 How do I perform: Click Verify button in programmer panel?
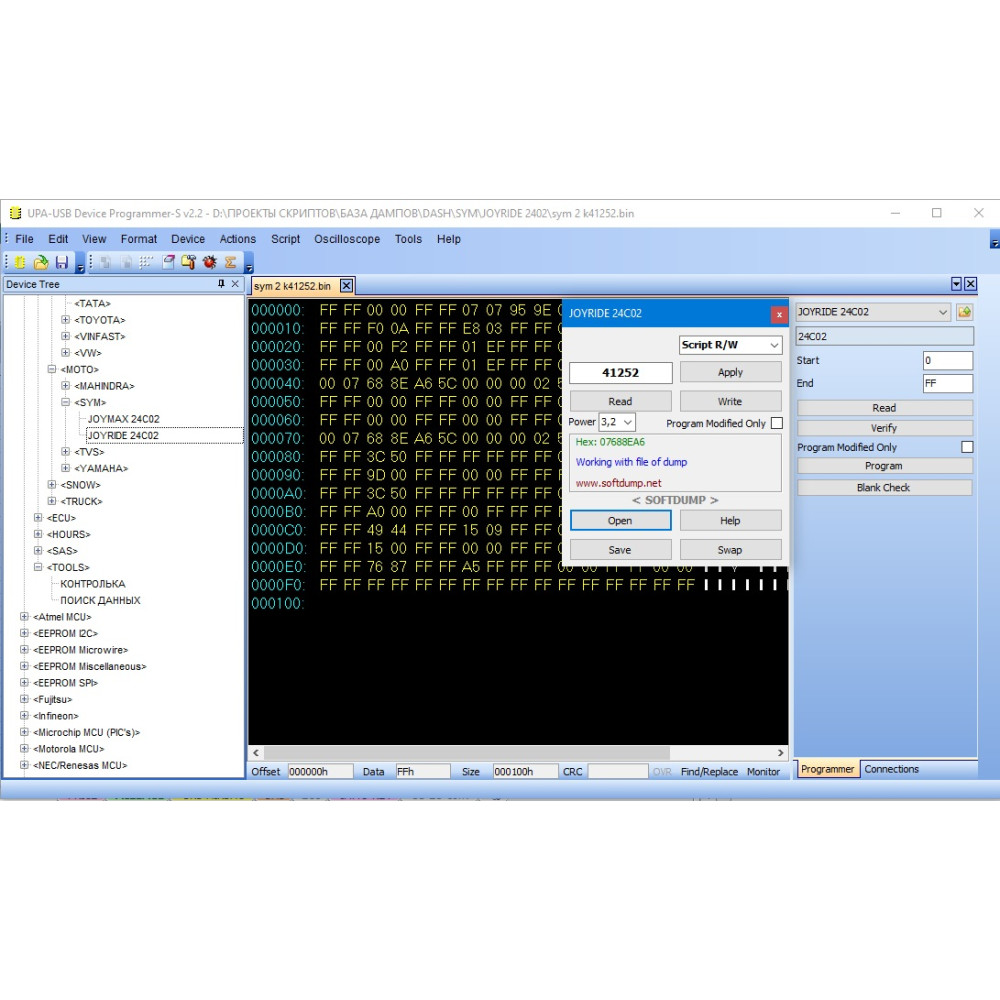884,428
